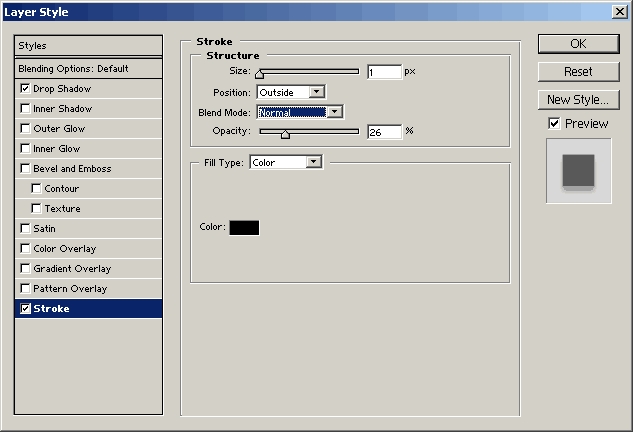Check the Satin checkbox
This screenshot has width=633, height=432.
coord(25,229)
